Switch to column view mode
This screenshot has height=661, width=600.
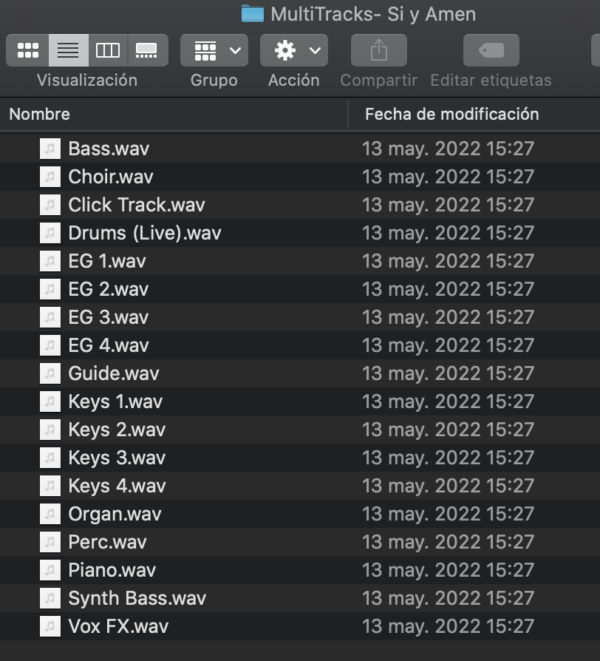coord(108,51)
